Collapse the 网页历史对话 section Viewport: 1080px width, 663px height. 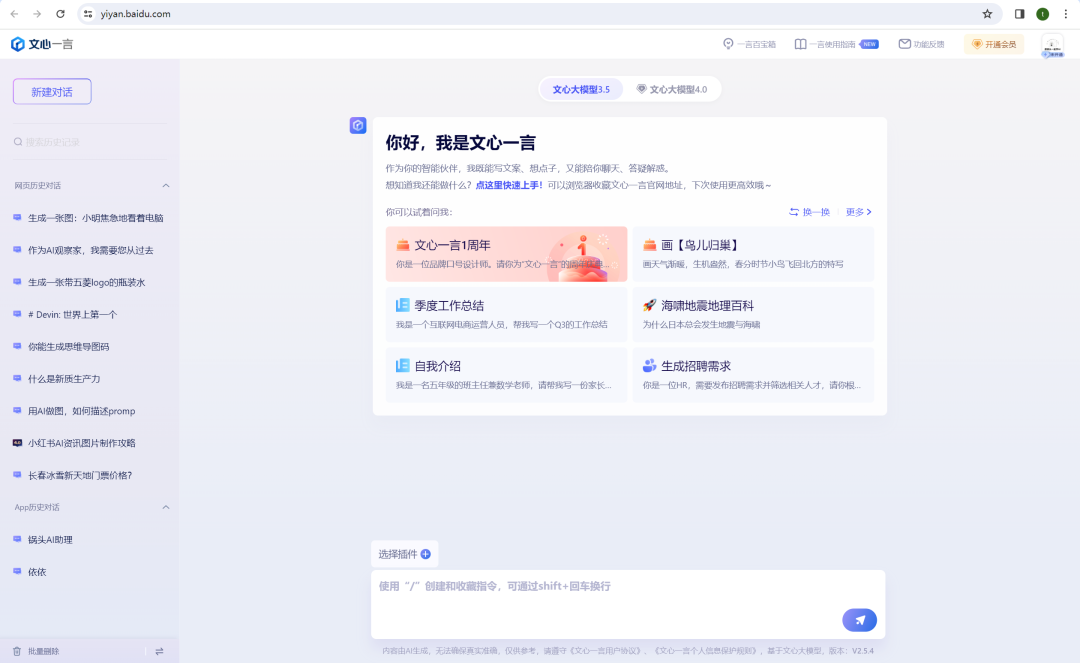click(x=165, y=185)
